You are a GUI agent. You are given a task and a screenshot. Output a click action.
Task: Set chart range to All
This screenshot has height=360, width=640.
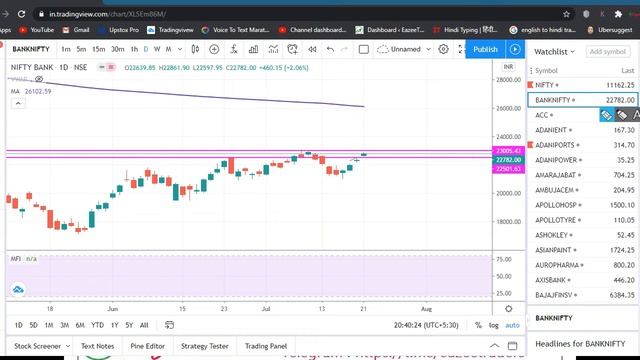(144, 325)
